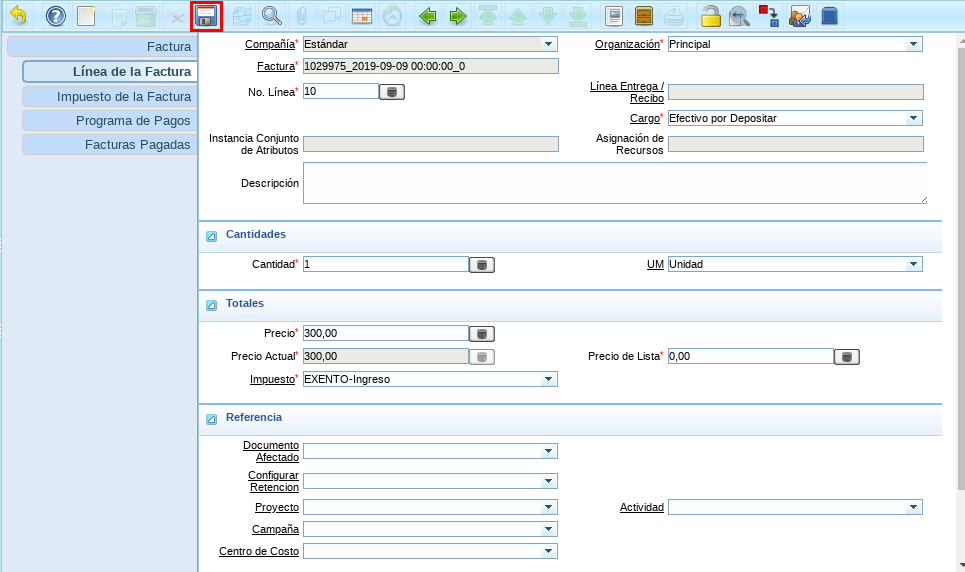
Task: Go to previous record with left green arrow
Action: click(427, 16)
